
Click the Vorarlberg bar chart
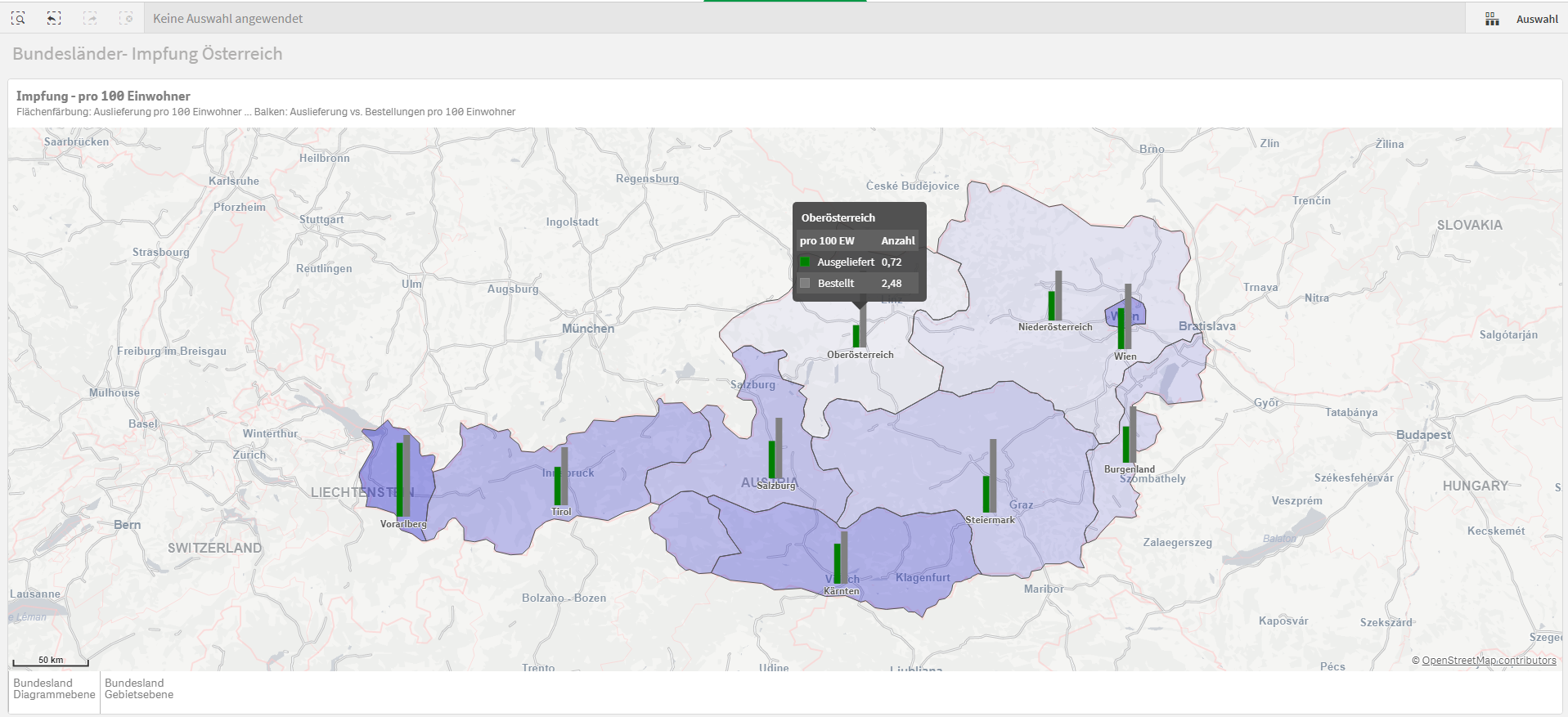[x=403, y=476]
